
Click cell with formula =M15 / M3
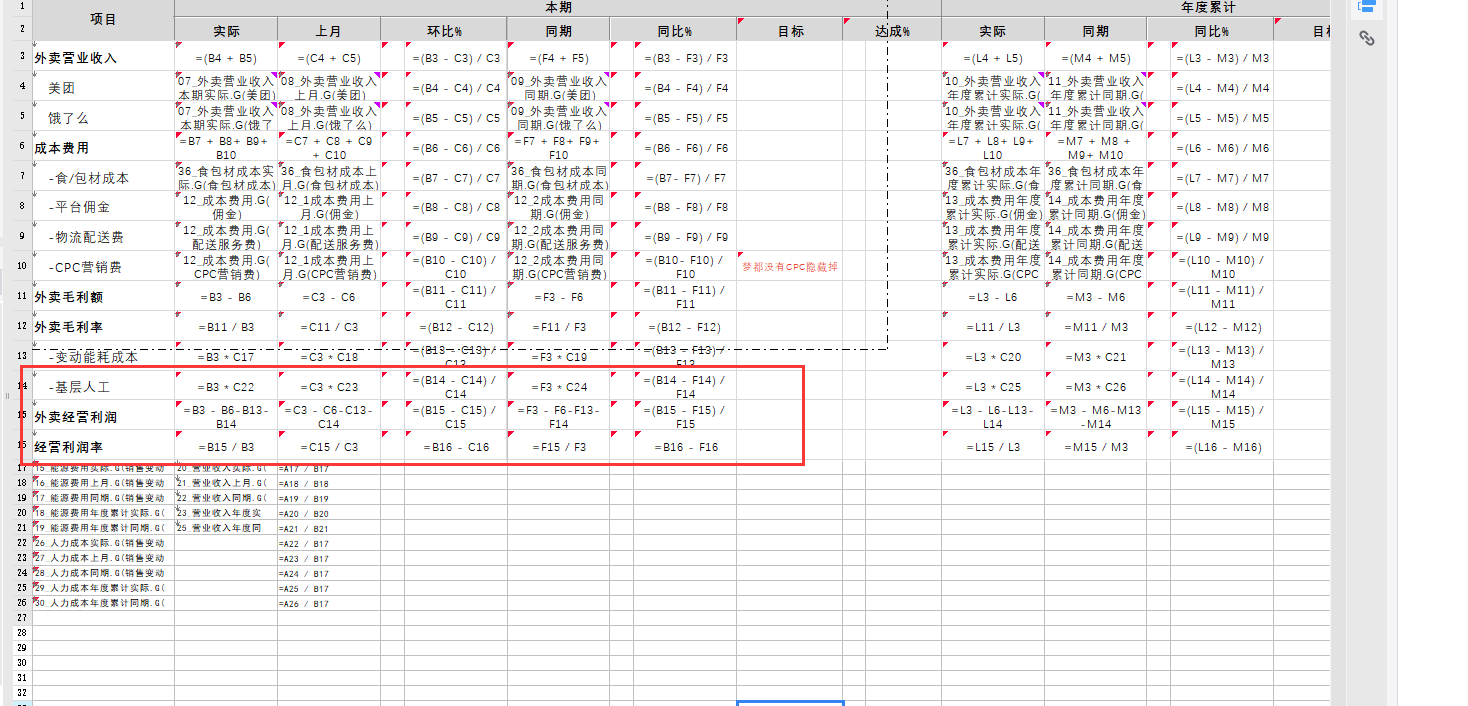[1095, 446]
